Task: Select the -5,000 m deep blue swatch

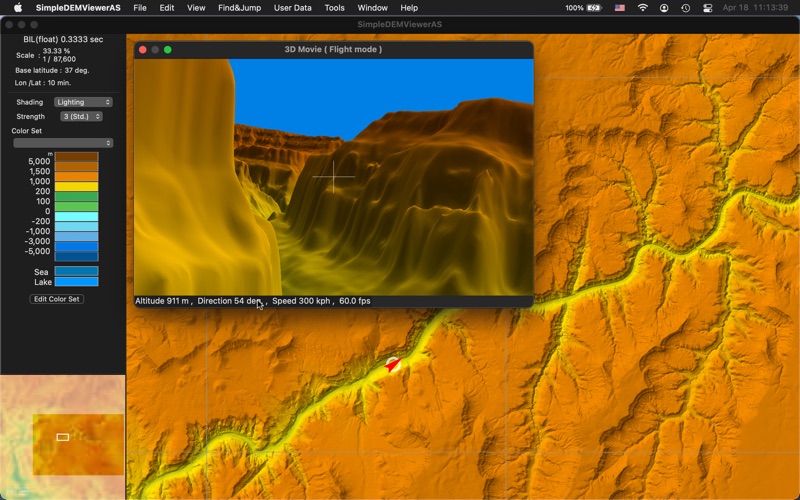Action: [x=77, y=246]
